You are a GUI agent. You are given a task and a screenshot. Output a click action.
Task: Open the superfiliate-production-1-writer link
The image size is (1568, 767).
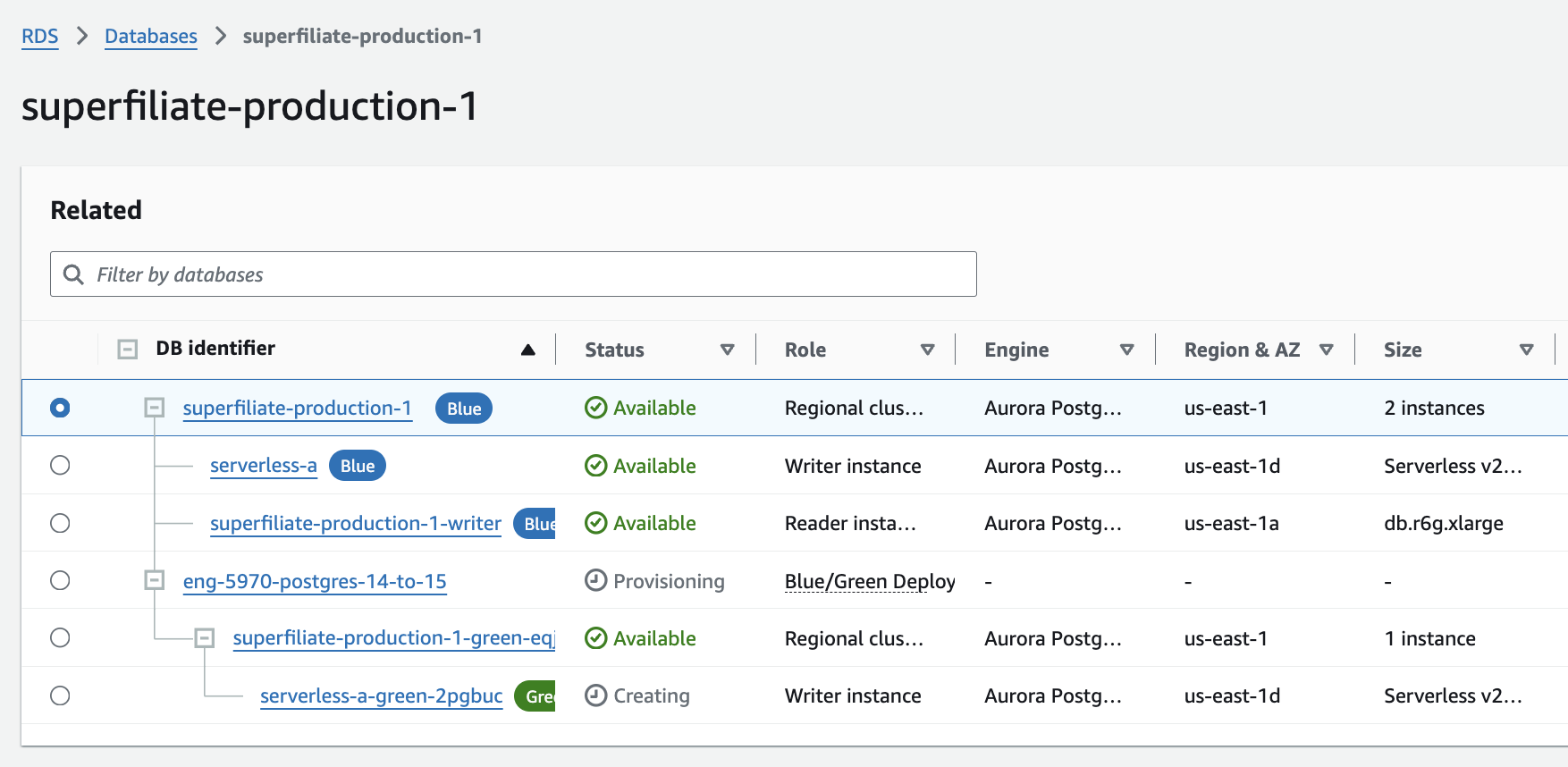pyautogui.click(x=356, y=523)
